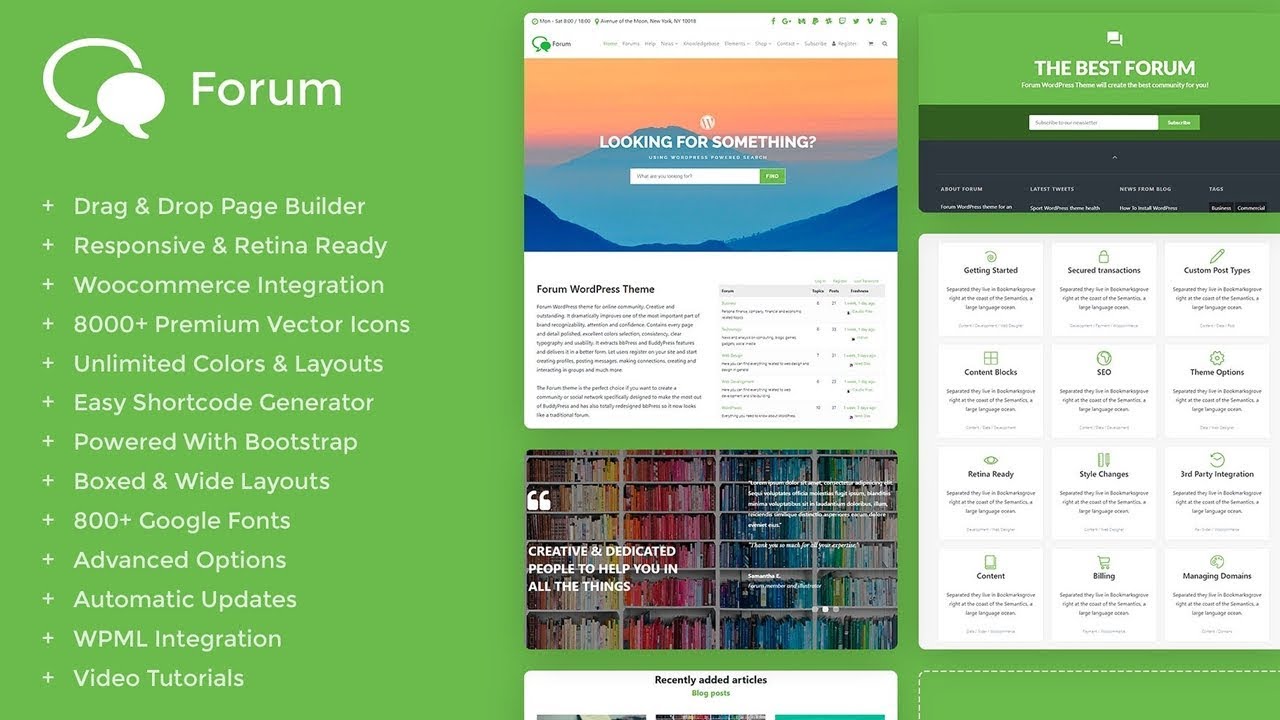Open the Knowledgebase menu item

(701, 44)
